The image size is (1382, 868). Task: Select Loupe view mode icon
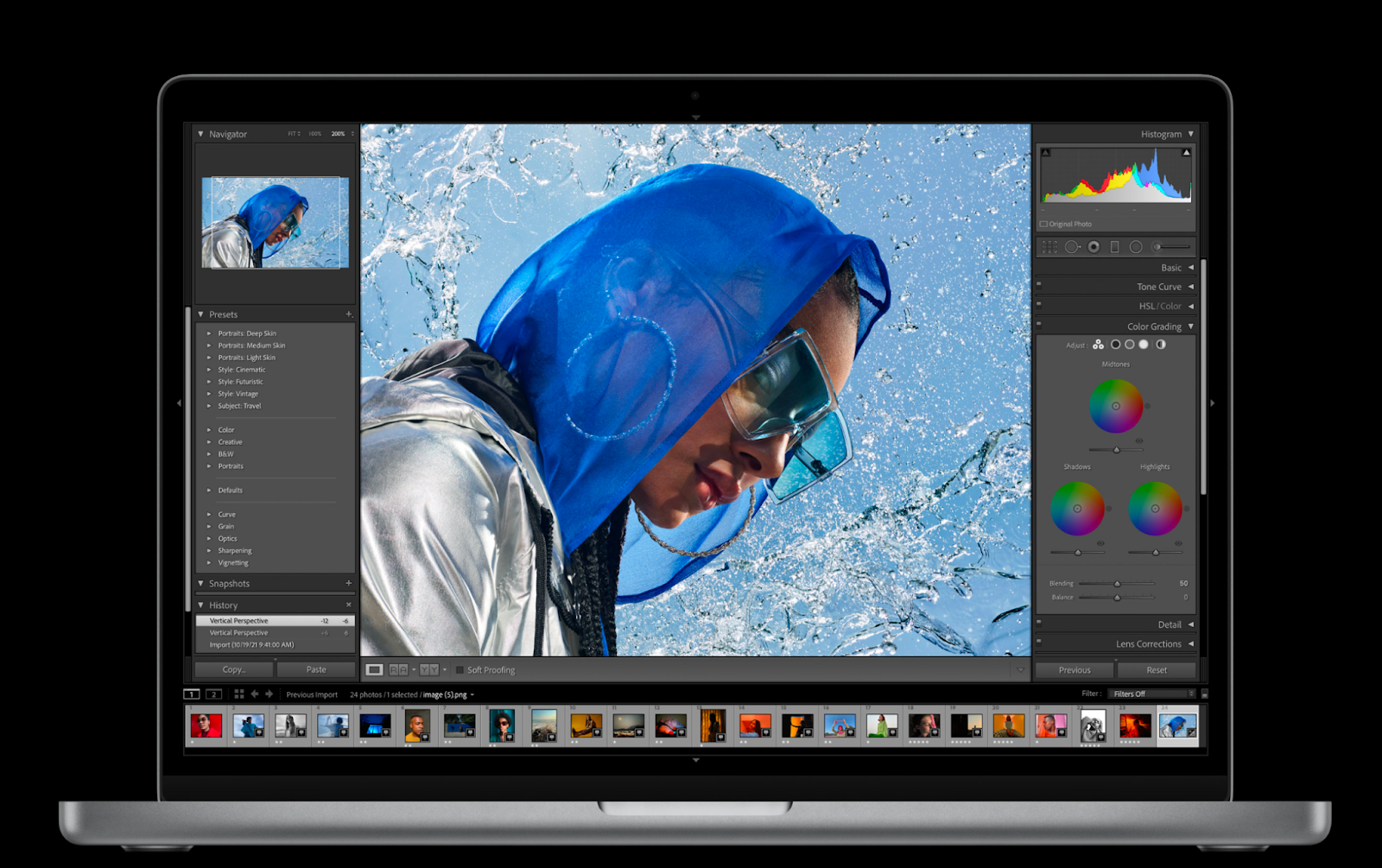pyautogui.click(x=374, y=669)
